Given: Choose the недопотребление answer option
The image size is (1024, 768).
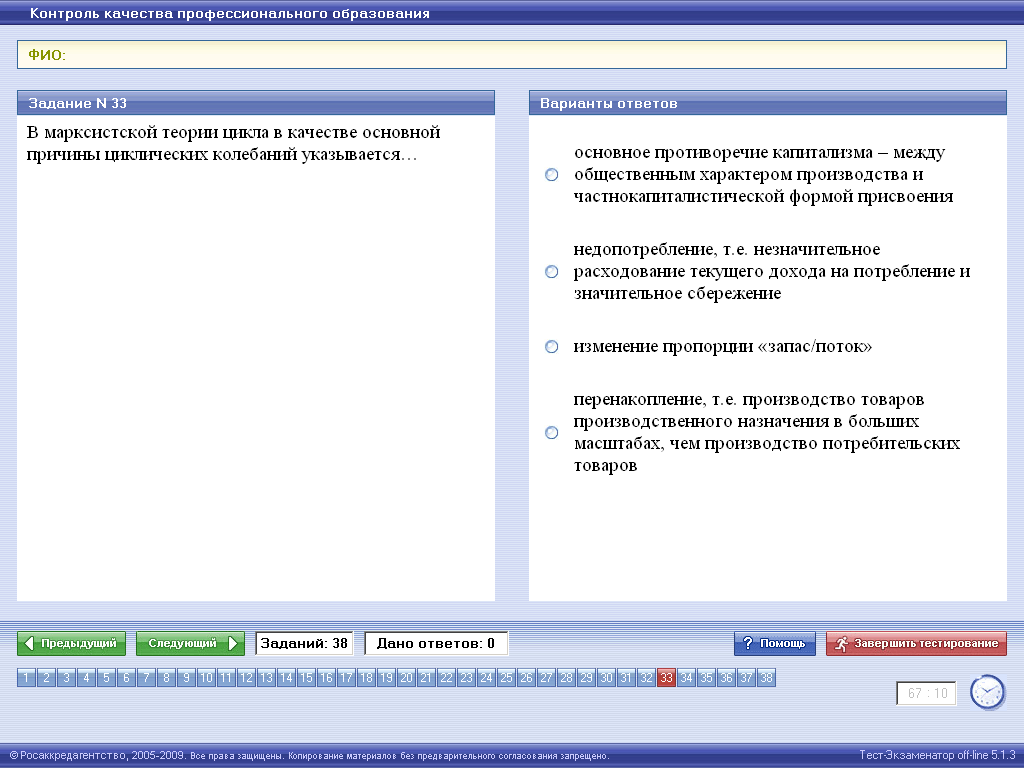Looking at the screenshot, I should [552, 271].
